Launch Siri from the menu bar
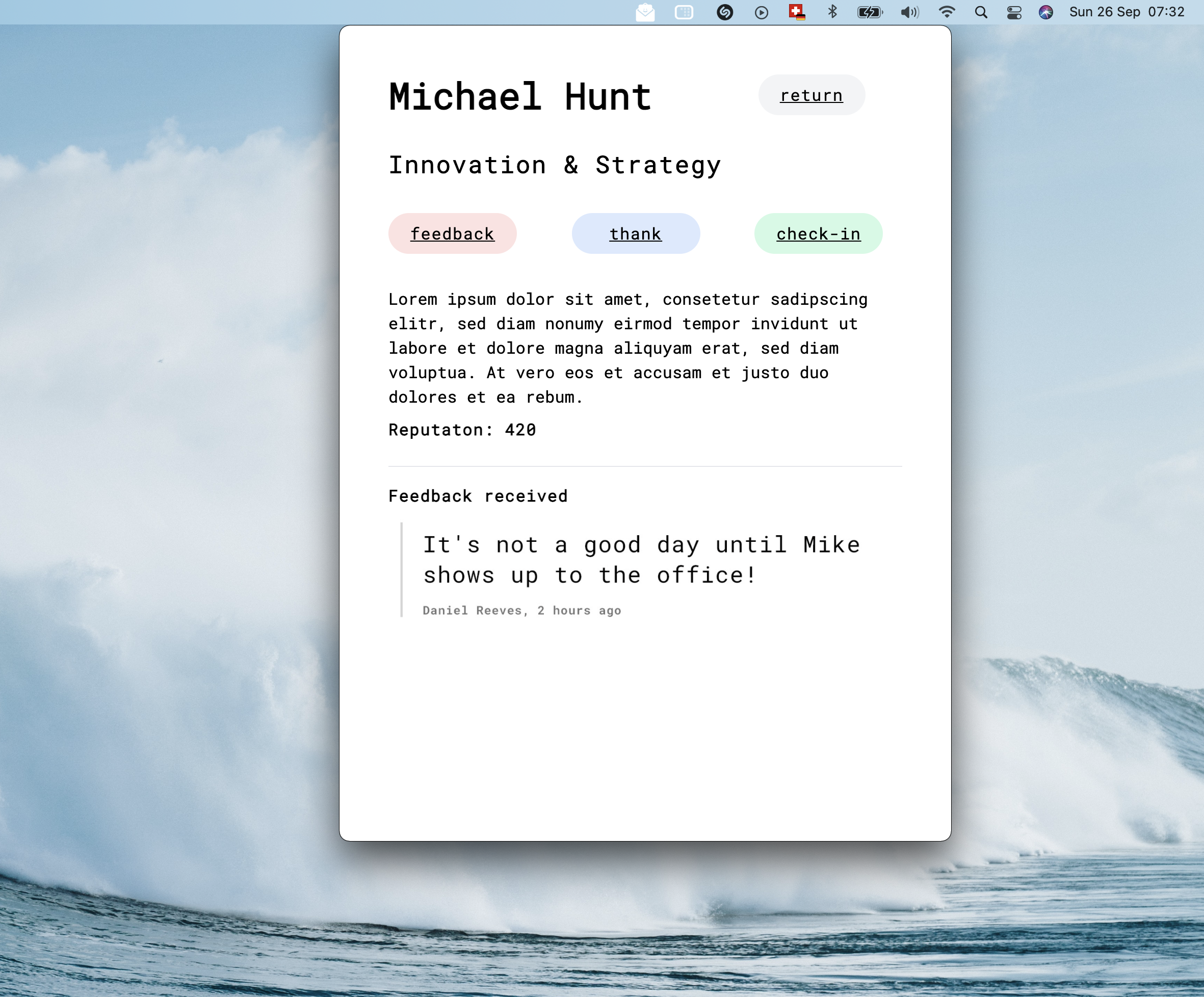The height and width of the screenshot is (997, 1204). coord(1046,12)
